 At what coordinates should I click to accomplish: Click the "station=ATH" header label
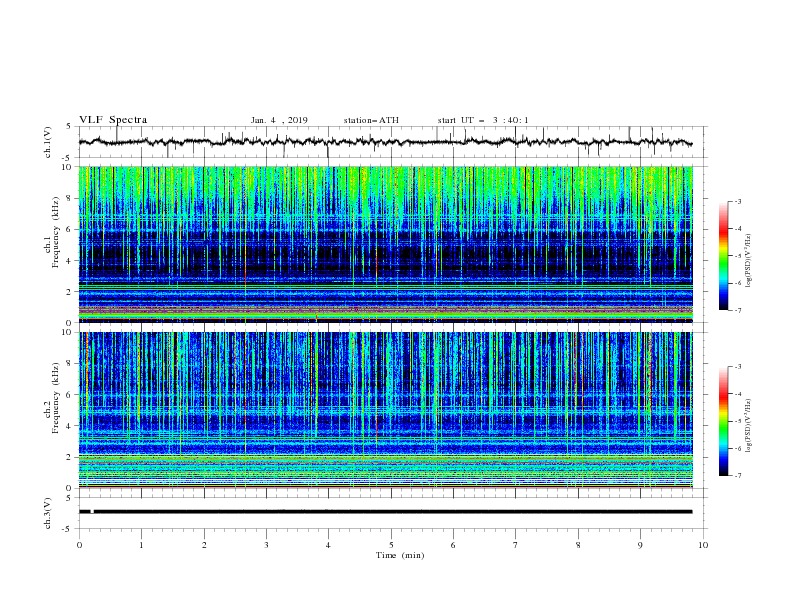point(371,120)
